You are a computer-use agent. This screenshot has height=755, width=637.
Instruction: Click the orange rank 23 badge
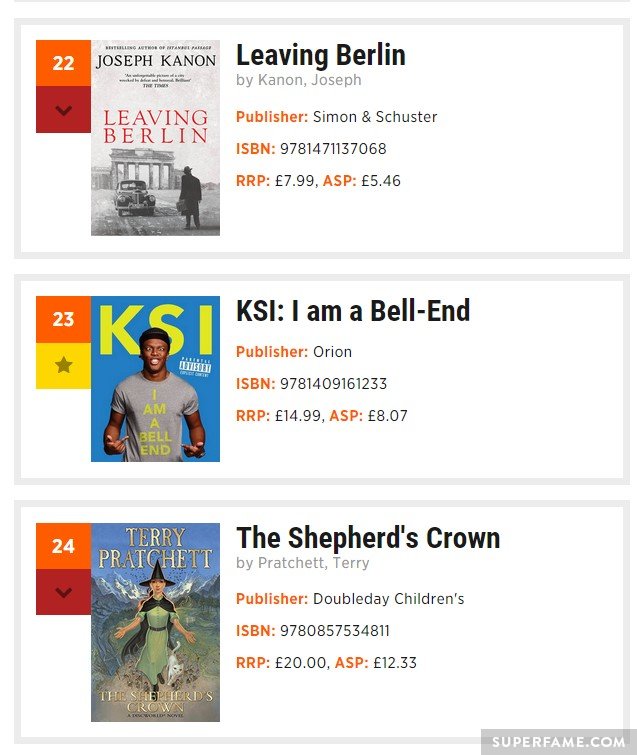click(63, 319)
